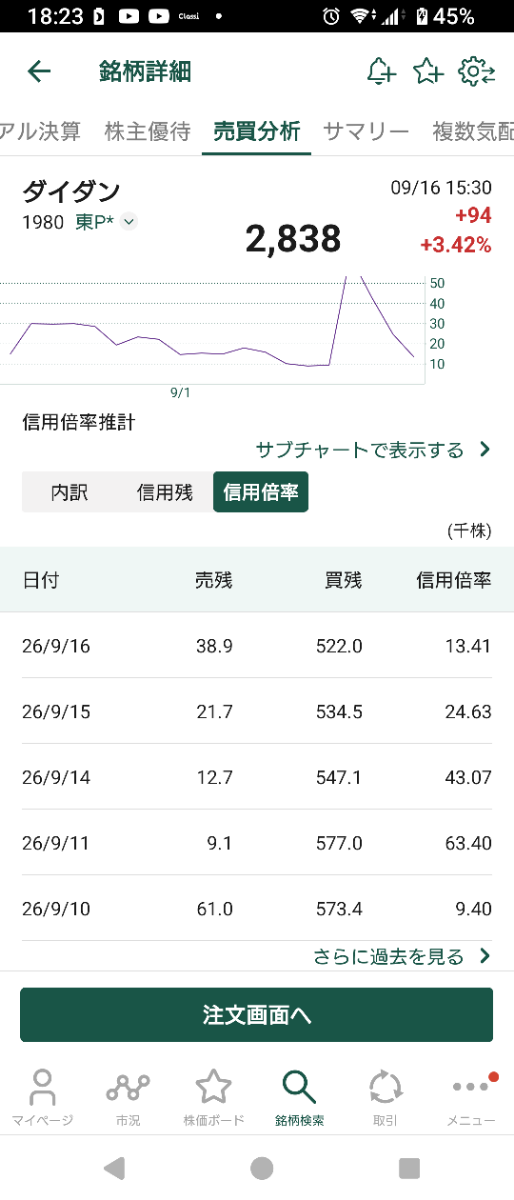514x1200 pixels.
Task: Tap Android home circle button
Action: [262, 1168]
